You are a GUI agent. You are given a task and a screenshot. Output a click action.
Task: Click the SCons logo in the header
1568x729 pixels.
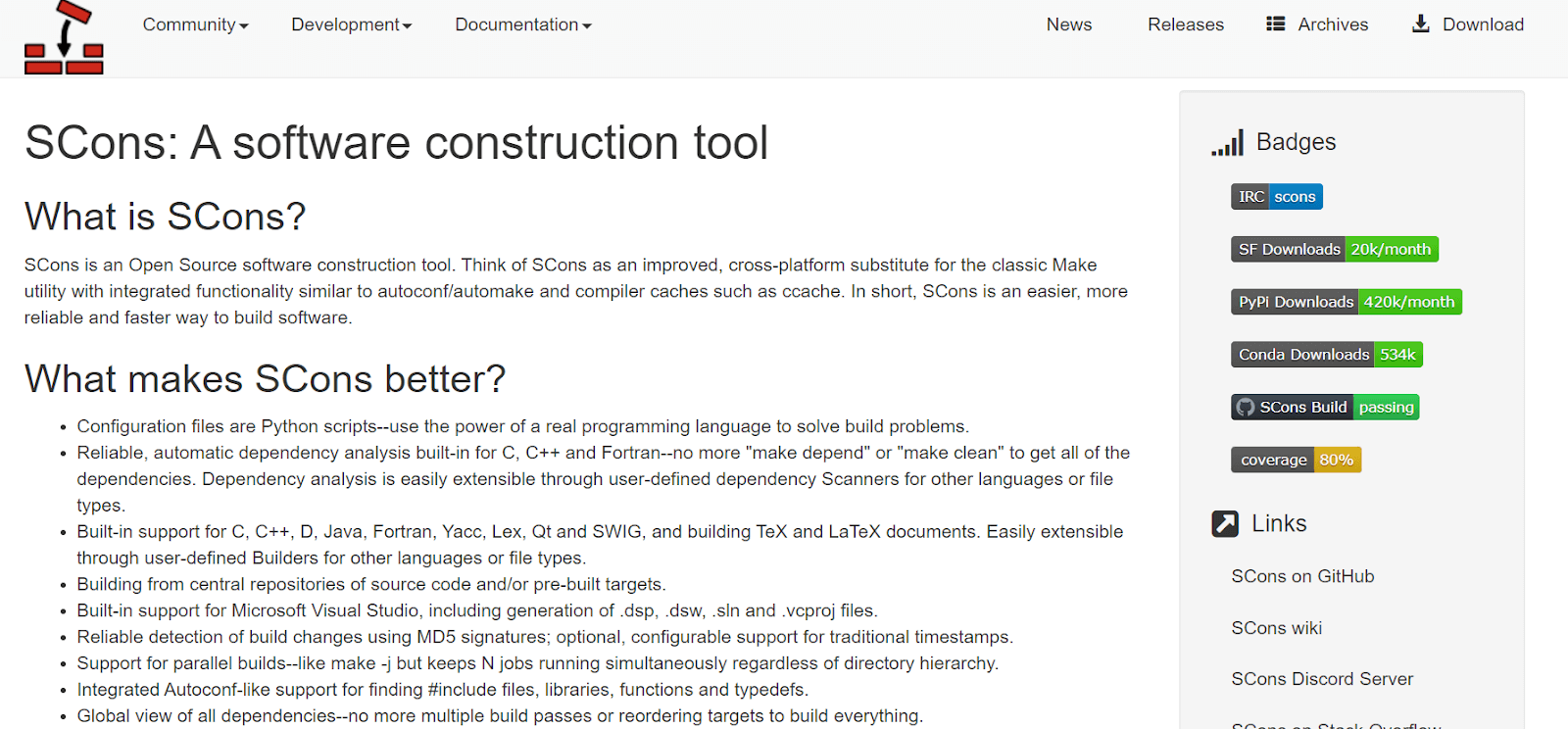pos(64,37)
